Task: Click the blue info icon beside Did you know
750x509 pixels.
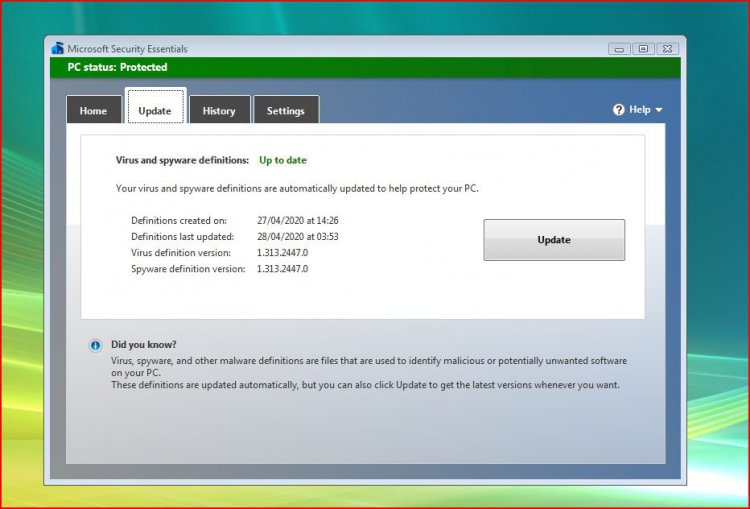Action: [95, 345]
